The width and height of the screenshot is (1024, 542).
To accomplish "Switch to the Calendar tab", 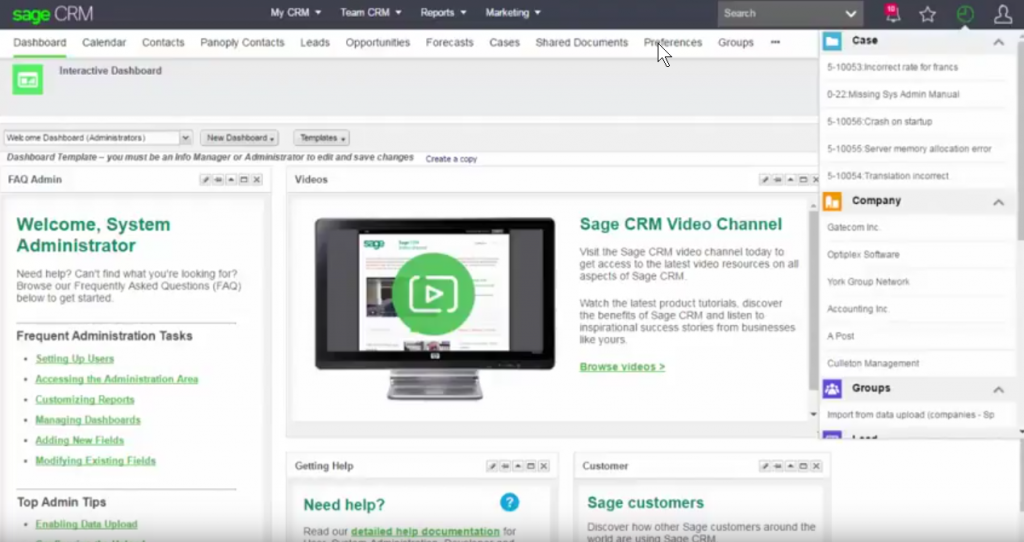I will (x=104, y=42).
